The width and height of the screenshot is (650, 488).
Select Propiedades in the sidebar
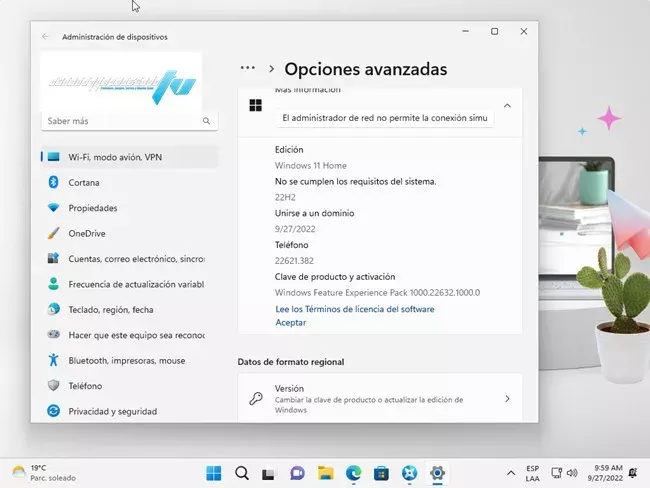tap(129, 208)
